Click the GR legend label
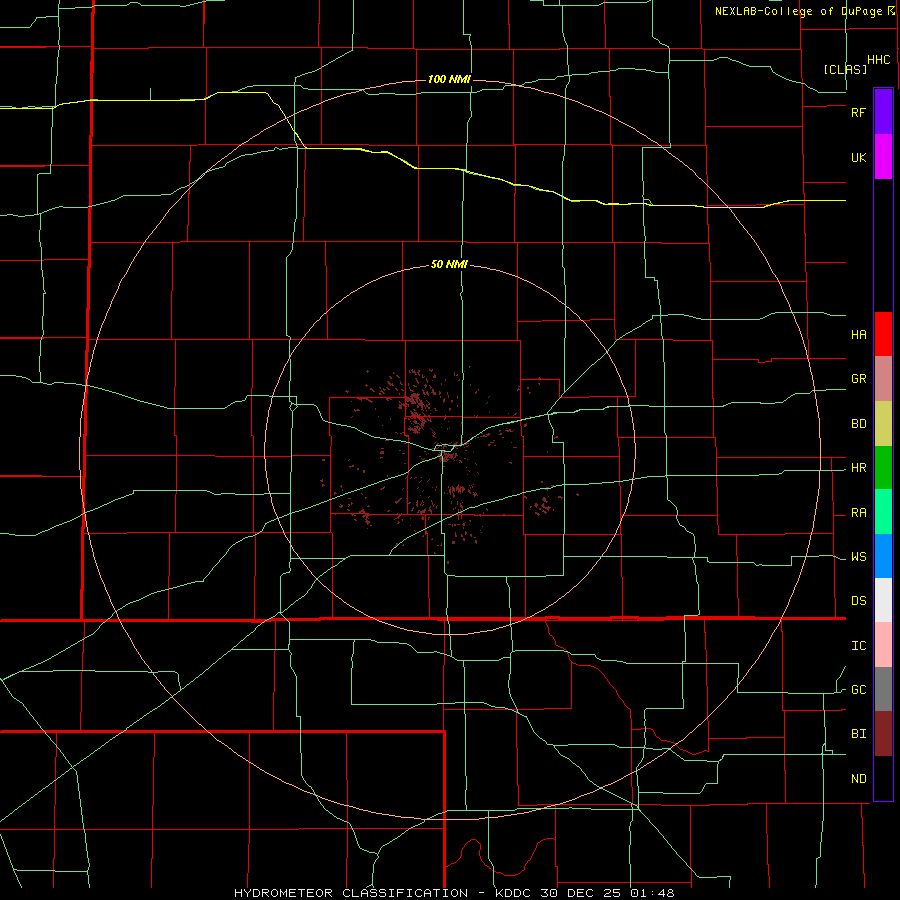 point(858,379)
